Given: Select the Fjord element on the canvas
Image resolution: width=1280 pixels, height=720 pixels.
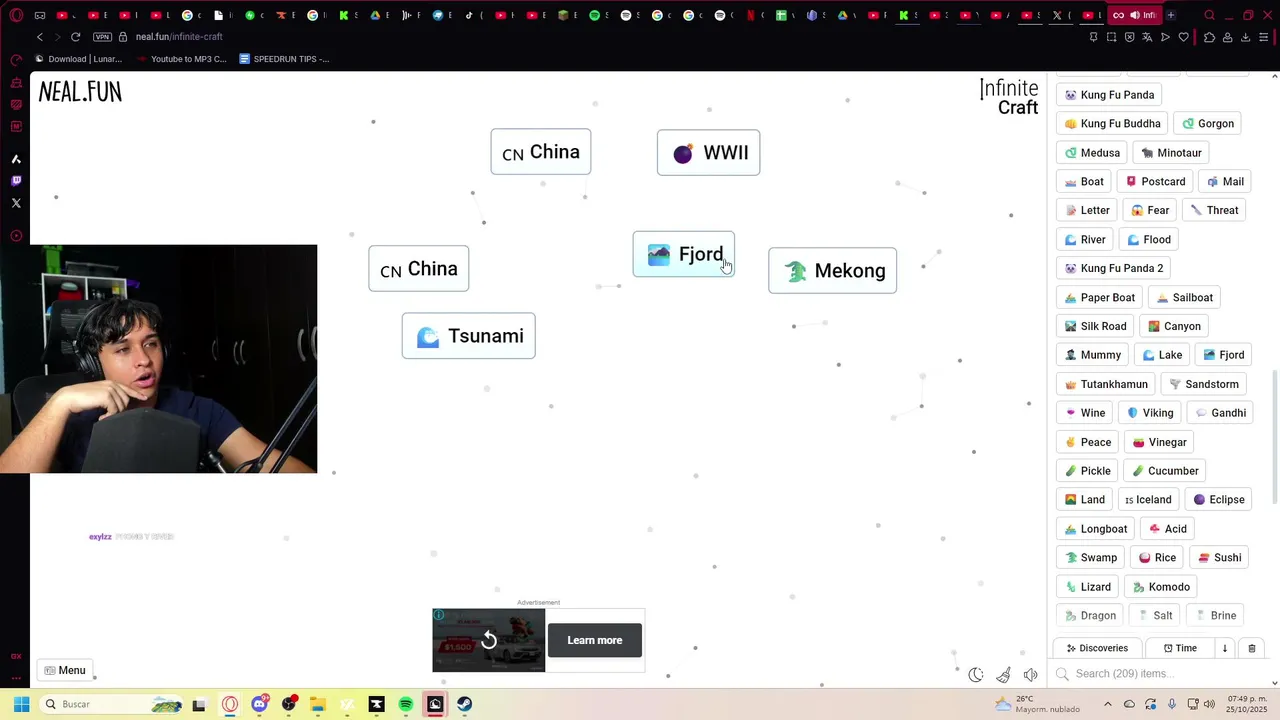Looking at the screenshot, I should (684, 254).
